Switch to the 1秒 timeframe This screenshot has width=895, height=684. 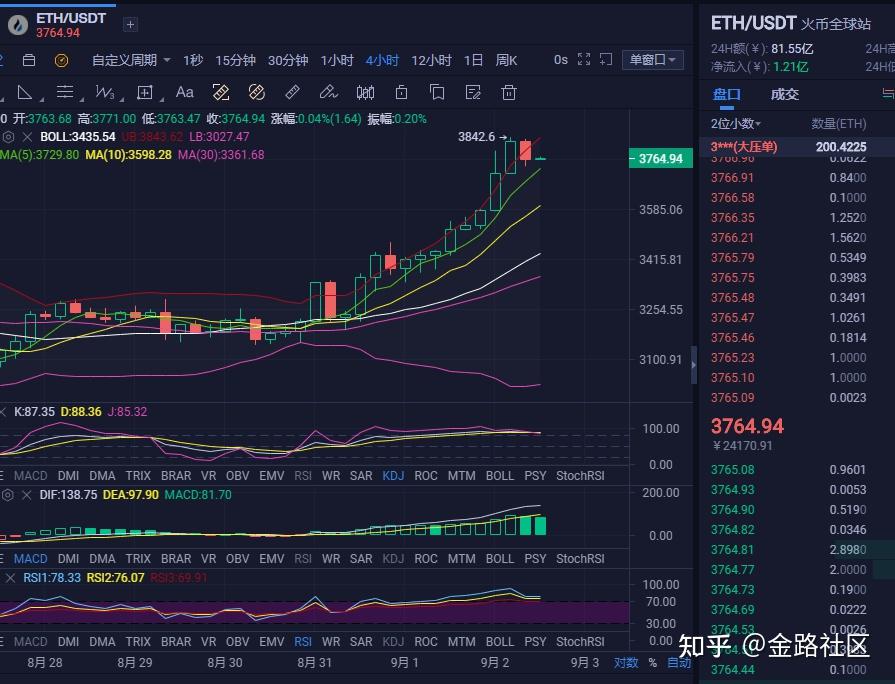pyautogui.click(x=193, y=60)
